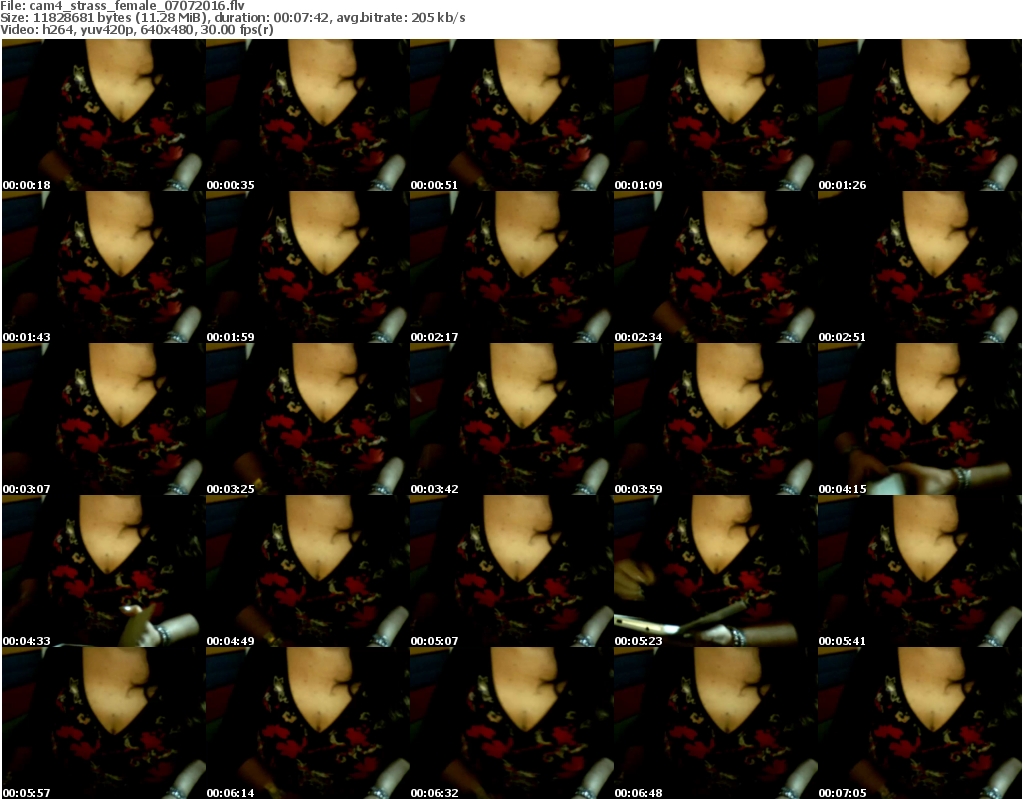Open the 00:05:07 thumbnail

(x=511, y=571)
